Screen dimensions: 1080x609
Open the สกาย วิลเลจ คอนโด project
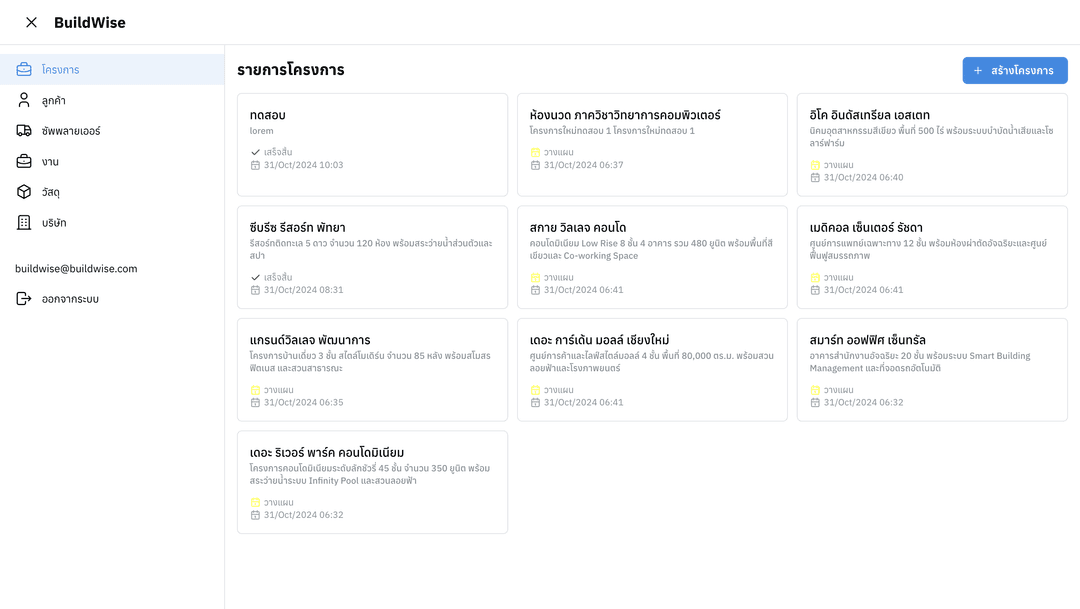pos(652,257)
